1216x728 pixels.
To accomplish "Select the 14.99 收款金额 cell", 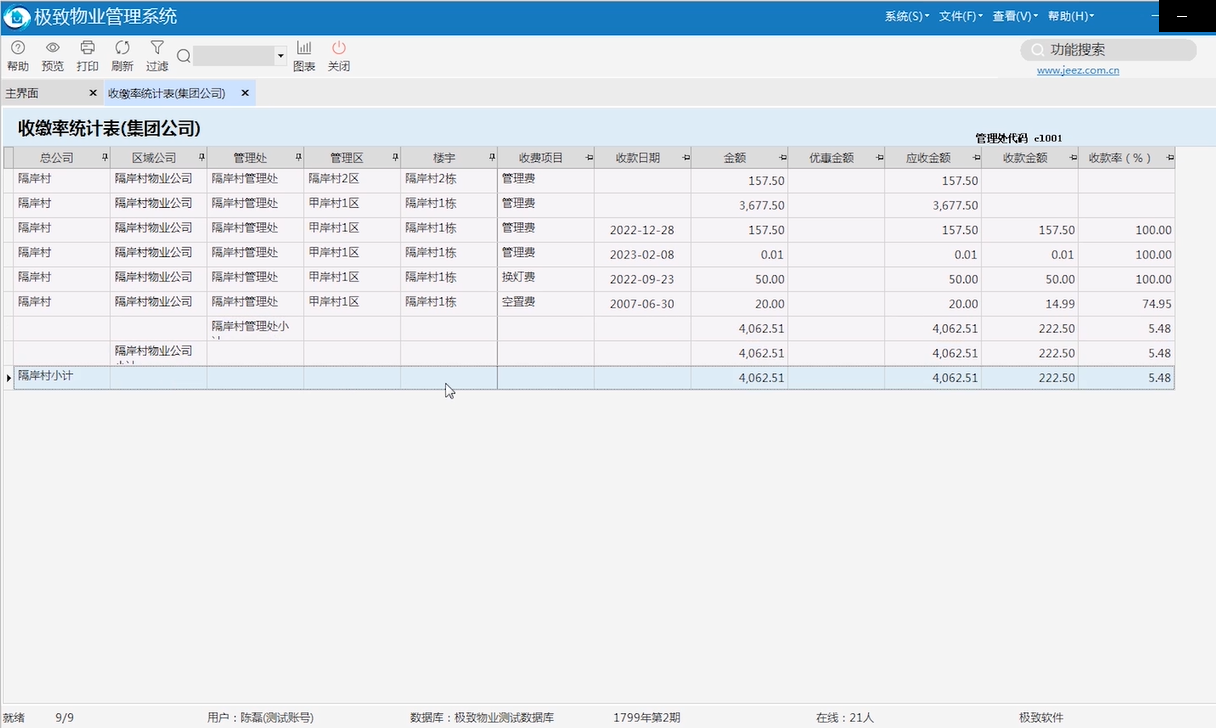I will click(x=1030, y=303).
